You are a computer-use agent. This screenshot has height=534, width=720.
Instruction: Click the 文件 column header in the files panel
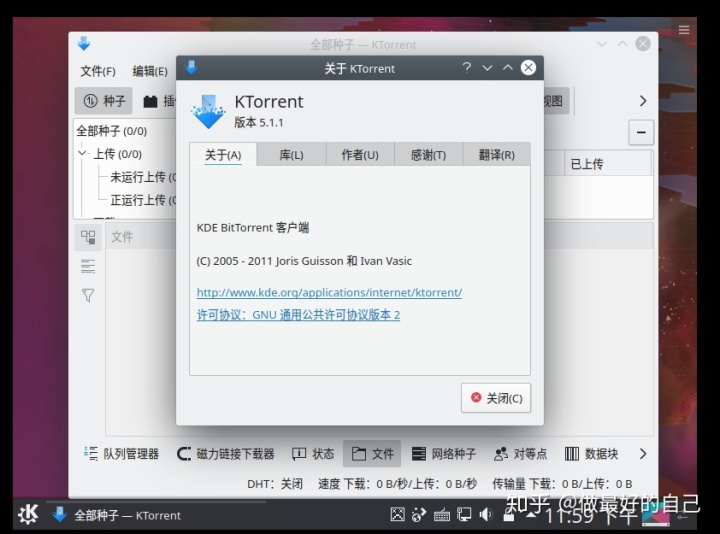pyautogui.click(x=122, y=237)
